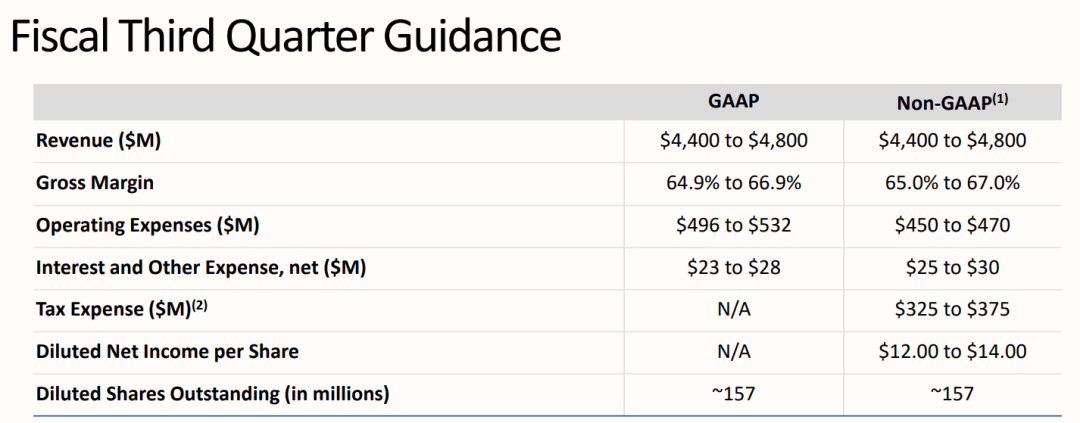Select the GAAP revenue value cell
The width and height of the screenshot is (1080, 423).
point(734,141)
